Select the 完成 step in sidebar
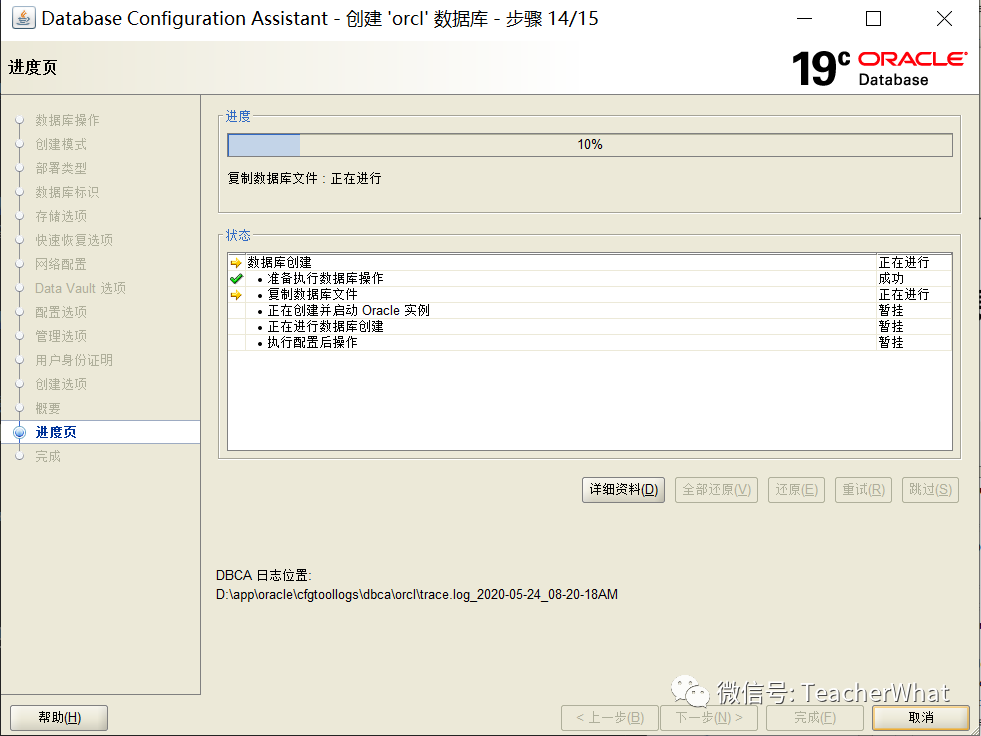 tap(48, 456)
